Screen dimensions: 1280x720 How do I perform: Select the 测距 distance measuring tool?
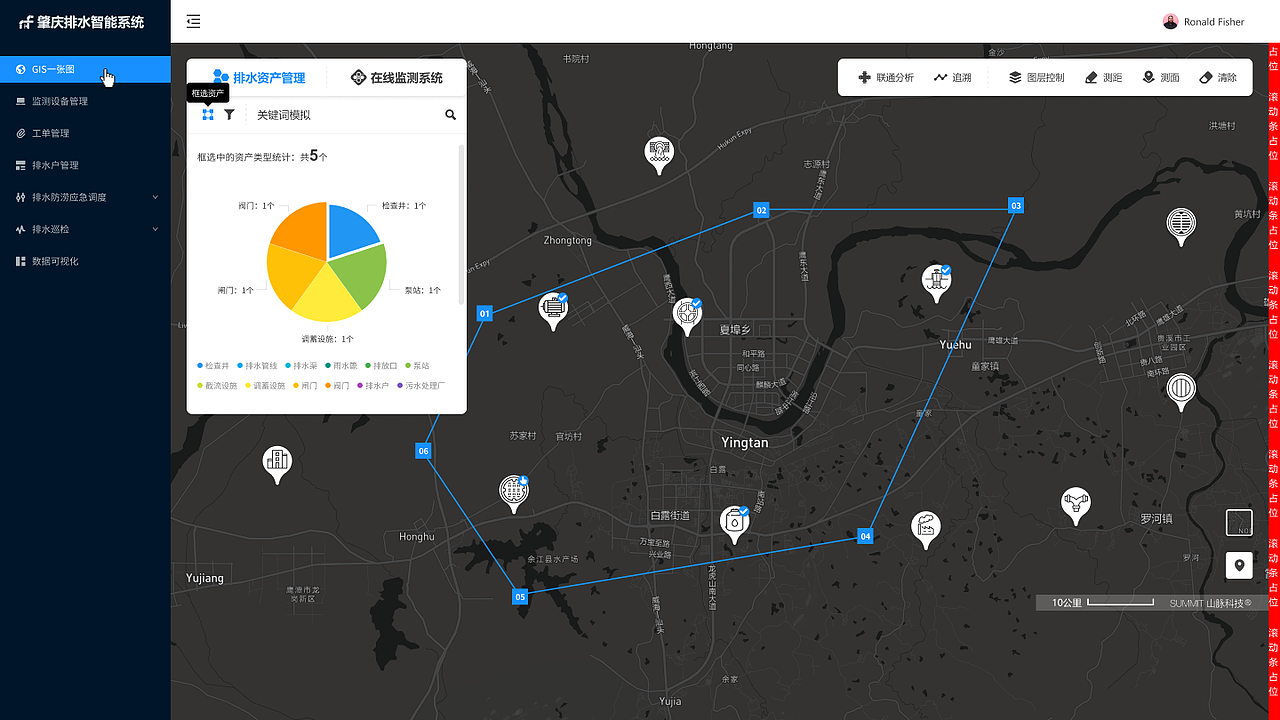tap(1104, 77)
